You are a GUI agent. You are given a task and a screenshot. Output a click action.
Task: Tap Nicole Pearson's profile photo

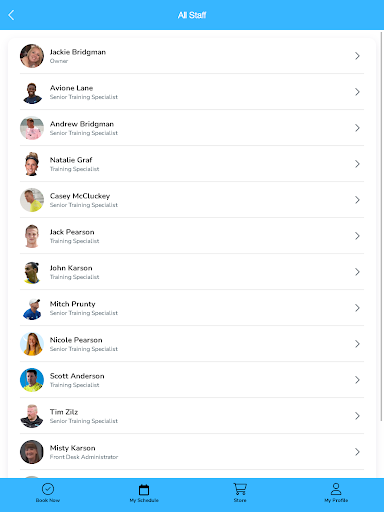[32, 344]
